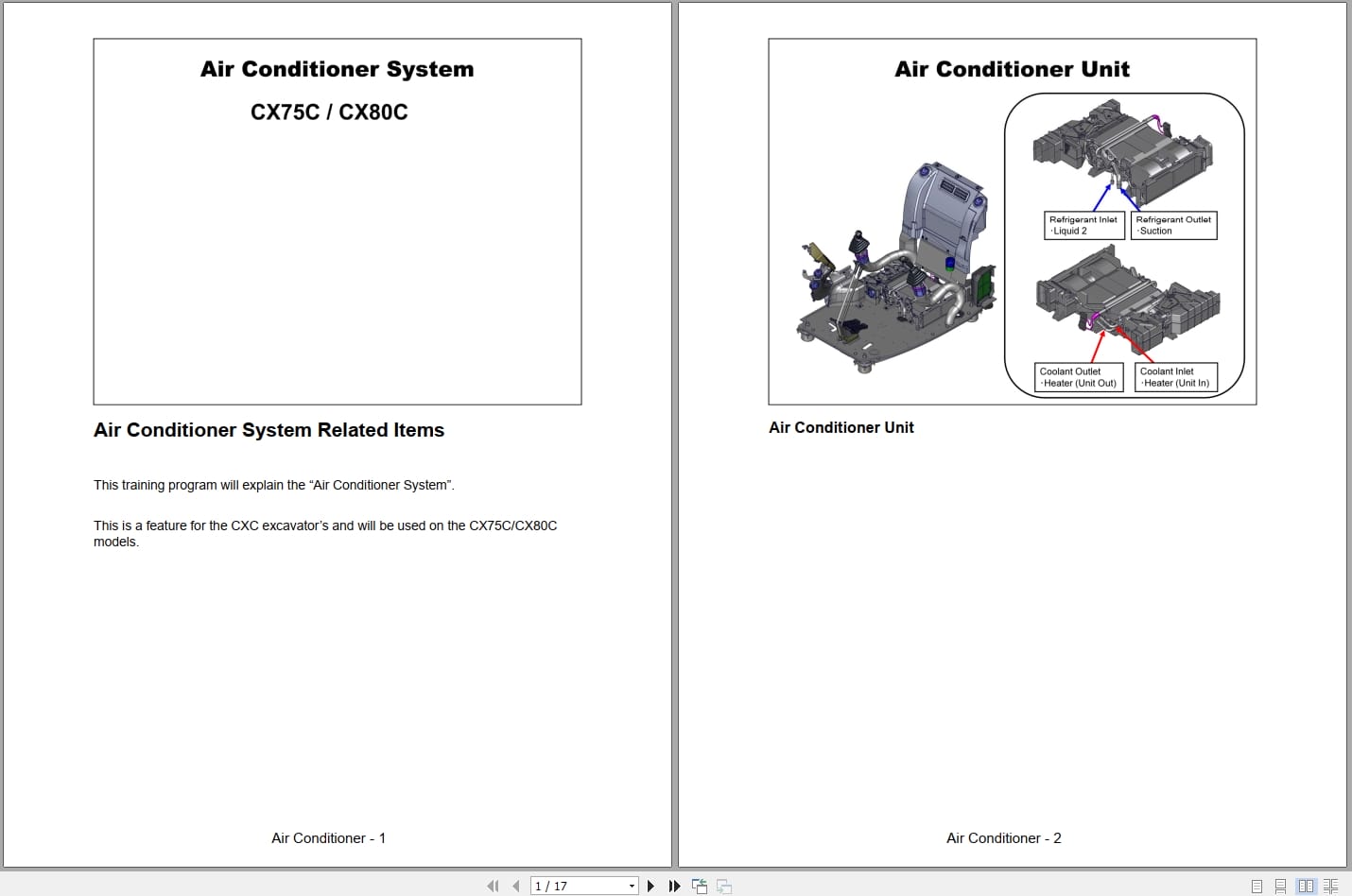Viewport: 1352px width, 896px height.
Task: Select the Air Conditioner Unit heading
Action: (1012, 68)
